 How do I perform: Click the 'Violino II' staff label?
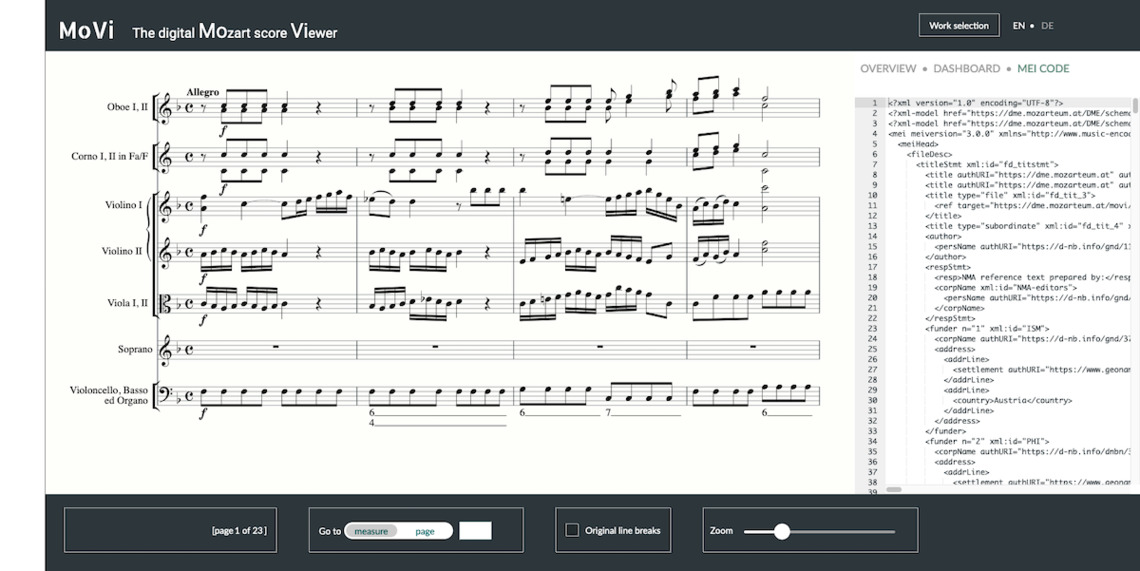(x=122, y=251)
